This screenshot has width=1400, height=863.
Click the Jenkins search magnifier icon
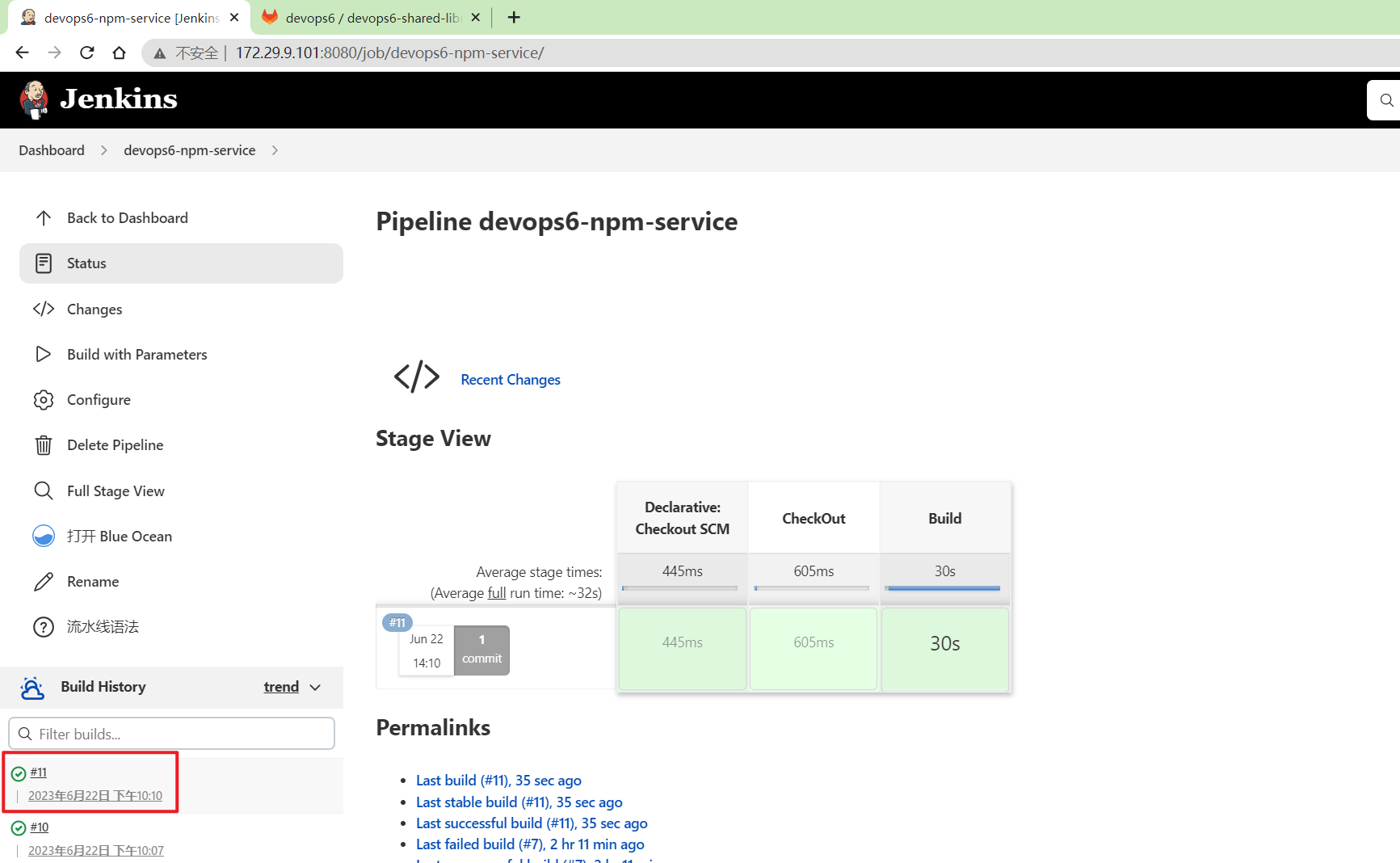(1386, 100)
